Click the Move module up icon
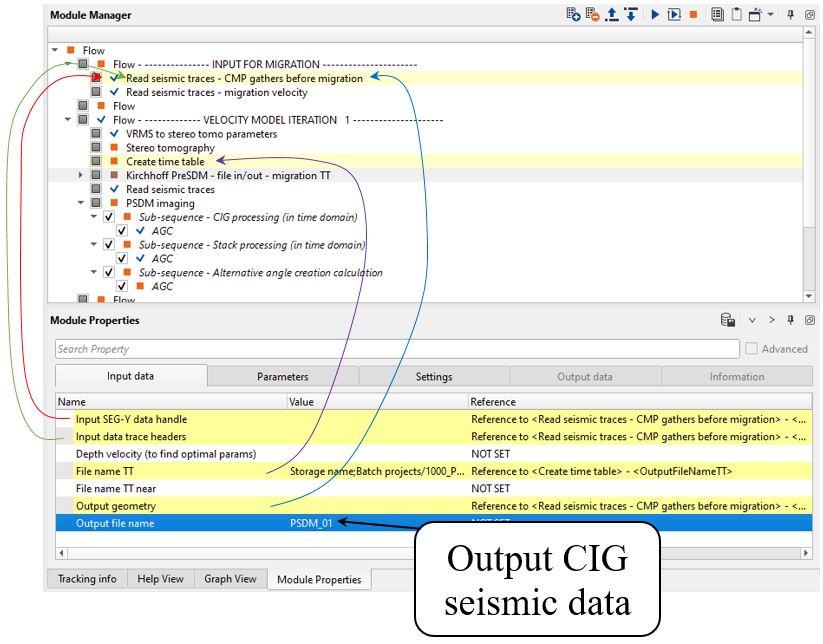The width and height of the screenshot is (823, 644). [612, 15]
